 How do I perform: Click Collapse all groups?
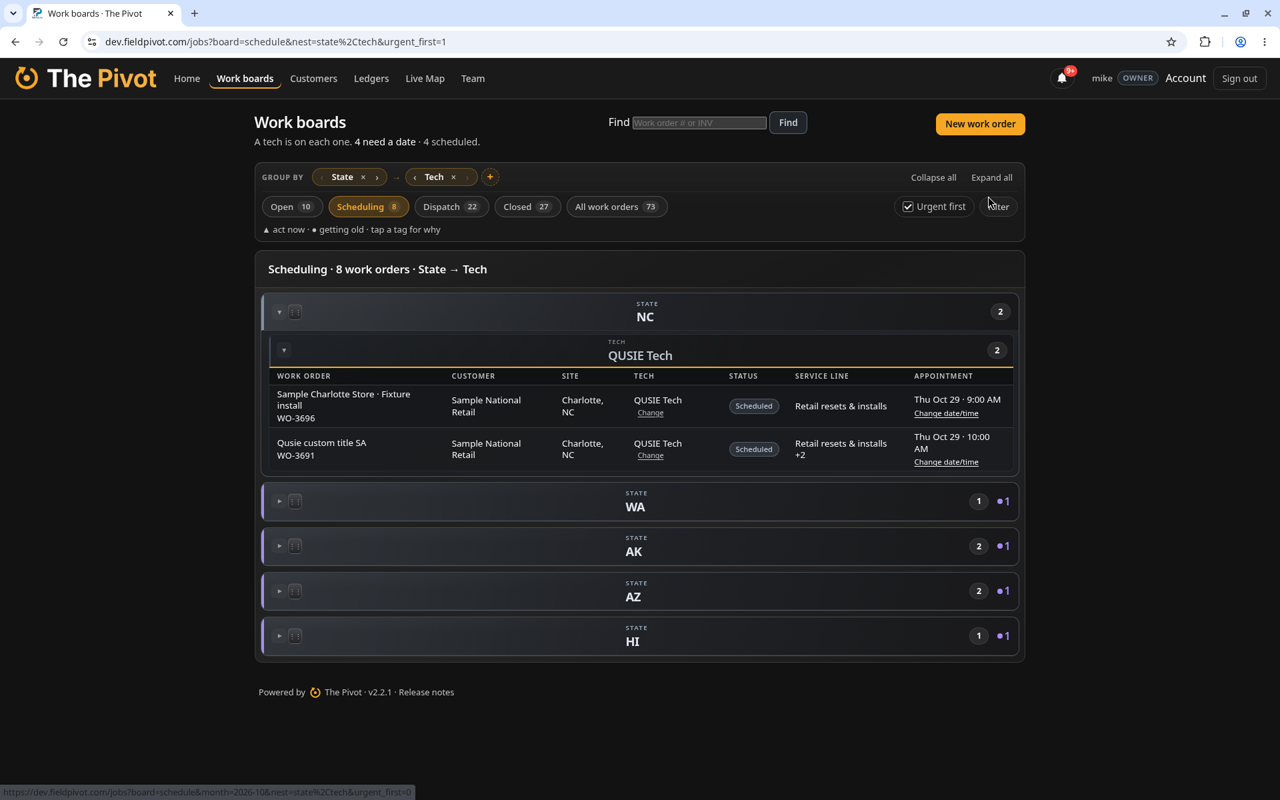point(933,177)
